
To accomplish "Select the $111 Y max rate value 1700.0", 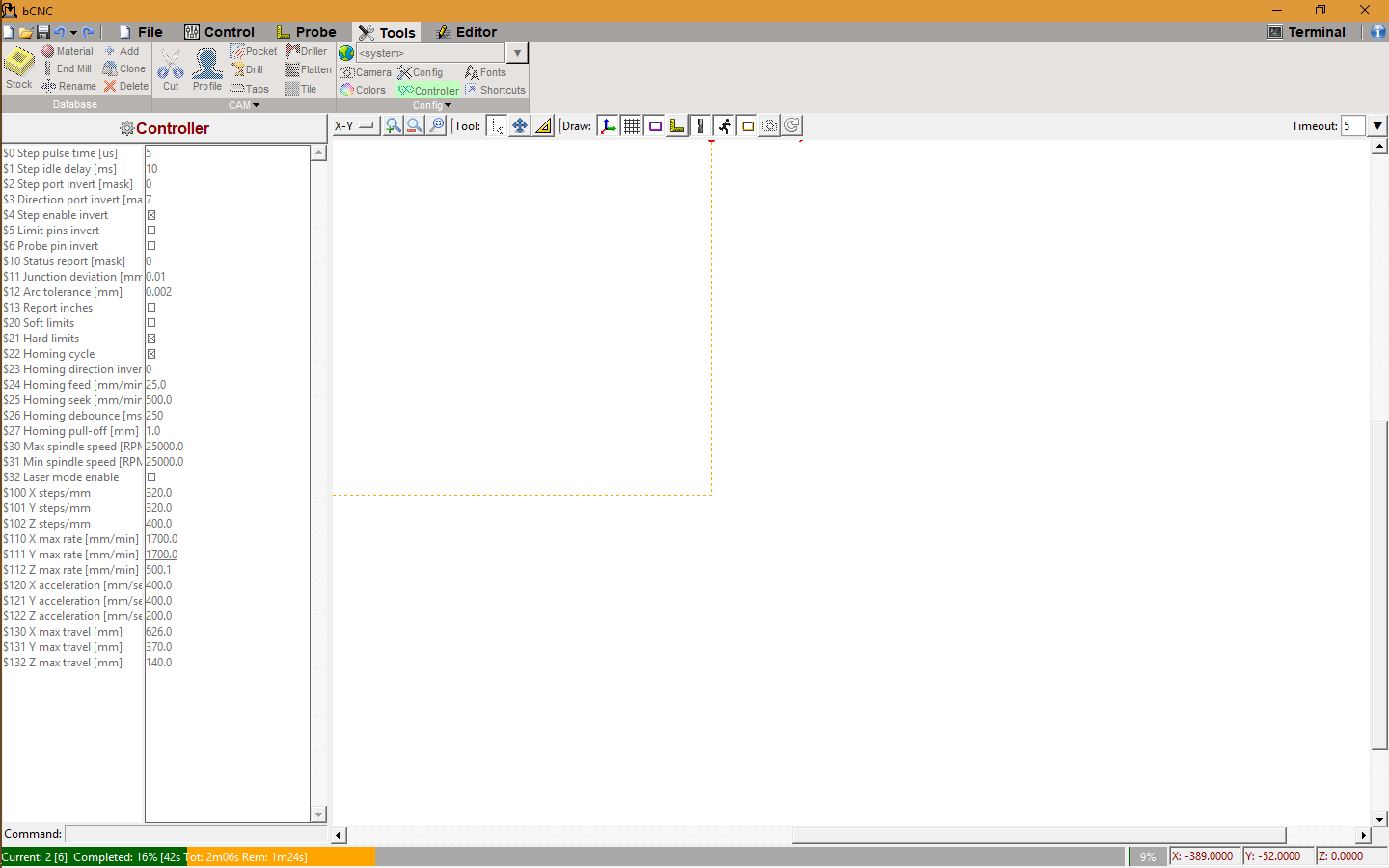I will click(x=161, y=555).
